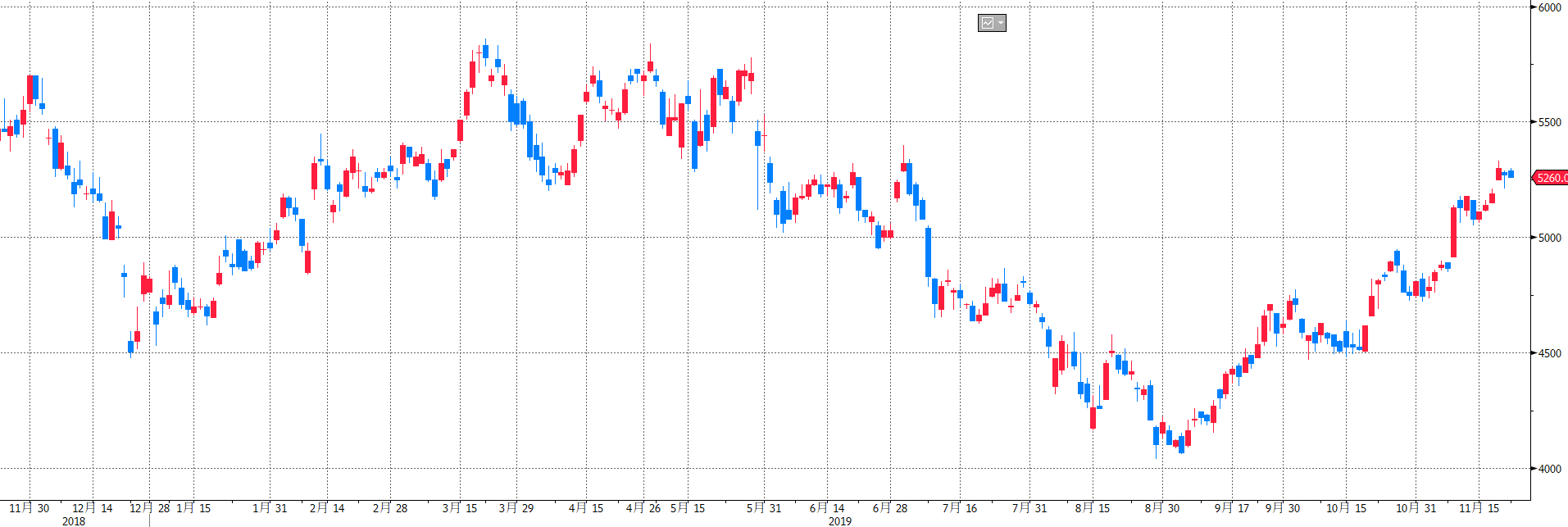Select the 5500 price axis label
Viewport: 1568px width, 527px height.
tap(1549, 122)
